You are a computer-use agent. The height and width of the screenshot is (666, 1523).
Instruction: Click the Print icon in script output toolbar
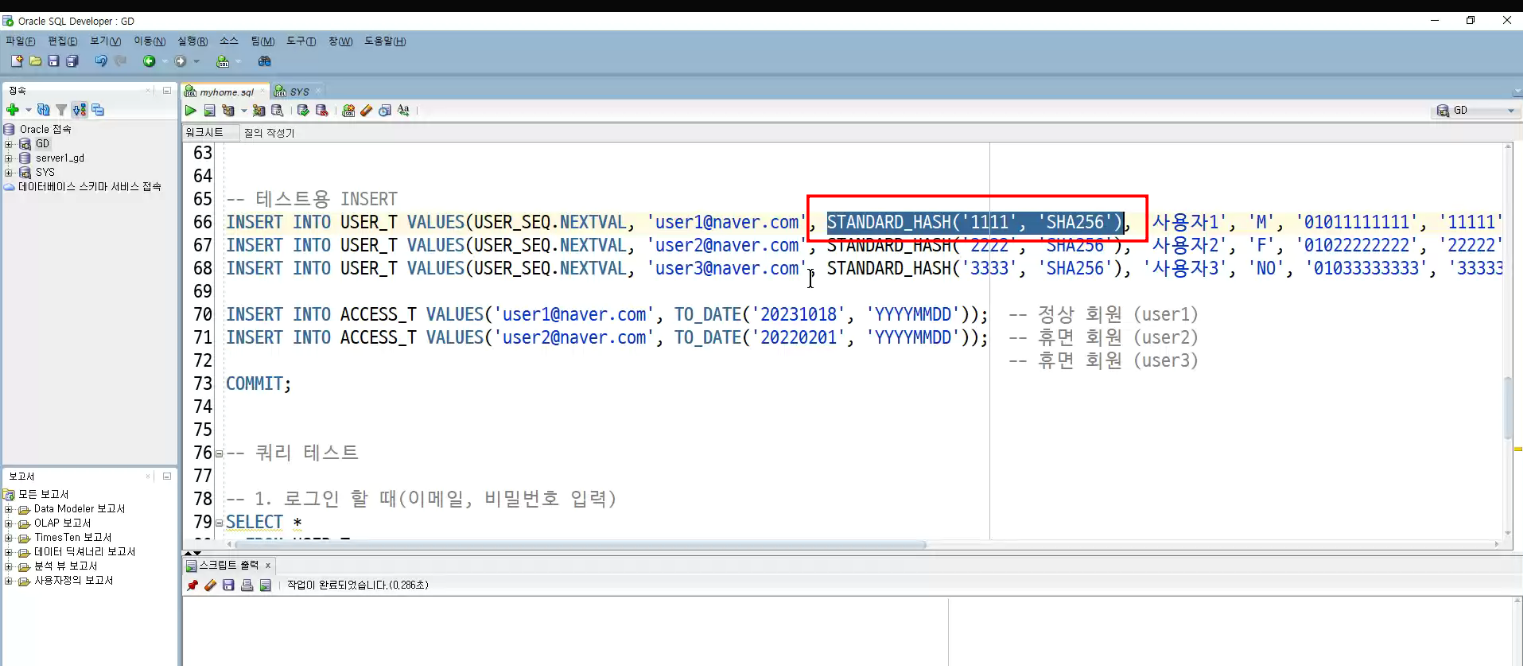246,585
